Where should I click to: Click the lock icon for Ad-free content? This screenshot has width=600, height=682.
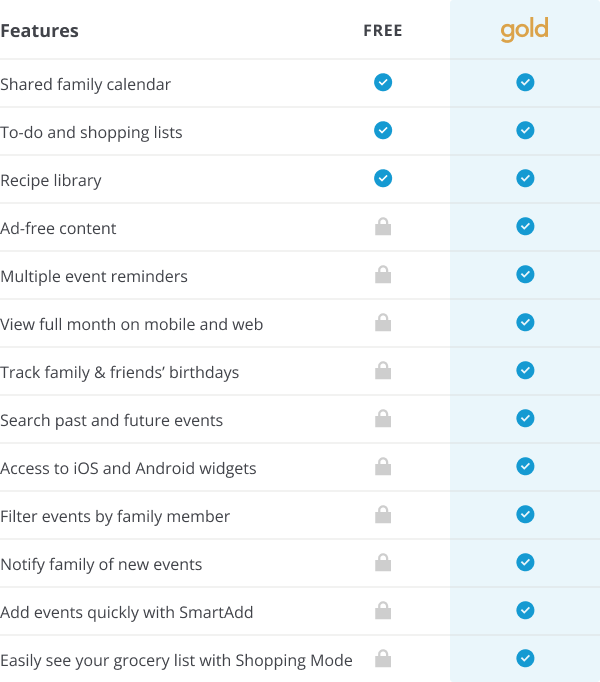coord(383,227)
